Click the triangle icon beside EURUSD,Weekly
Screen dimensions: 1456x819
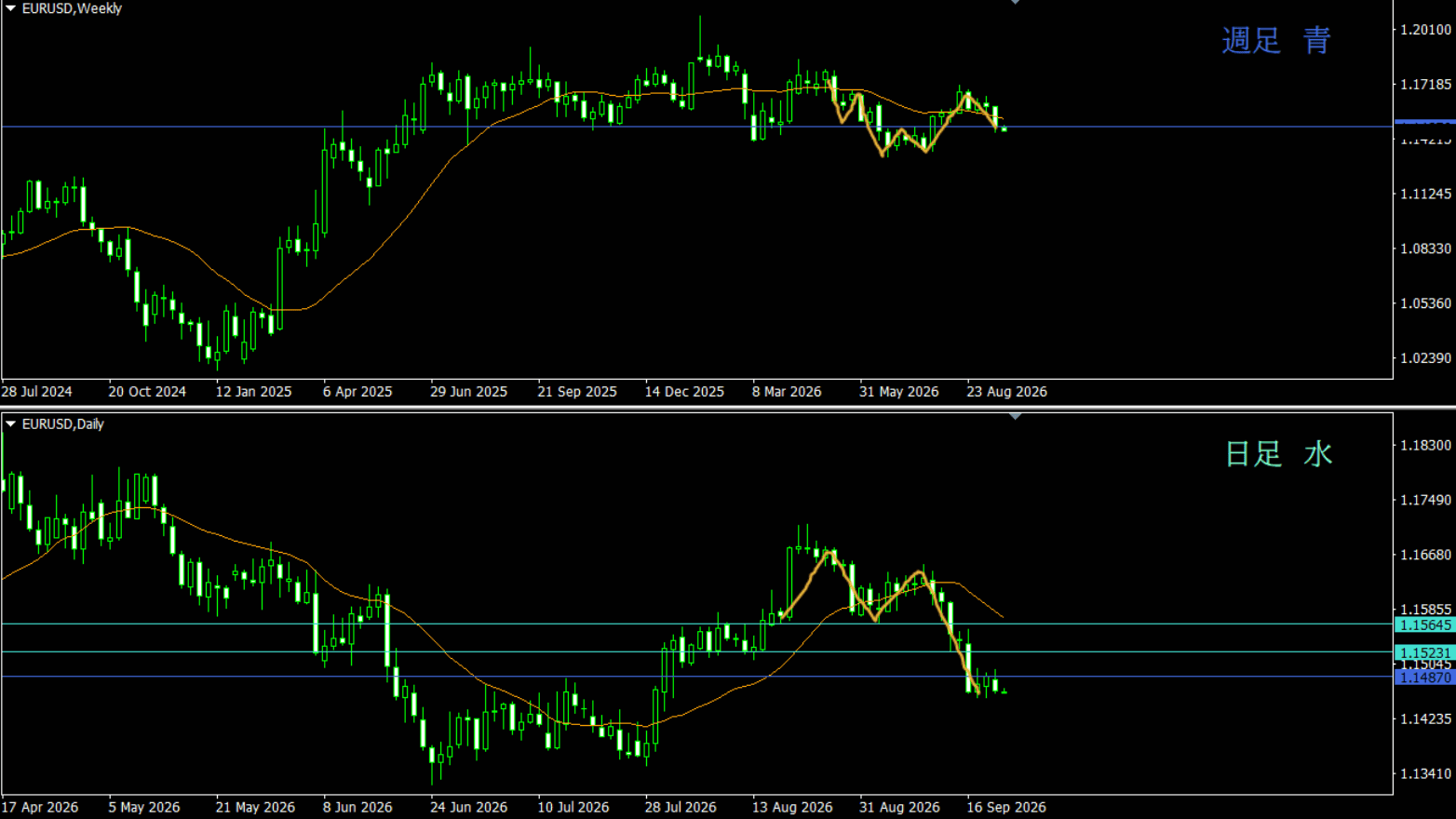pyautogui.click(x=11, y=8)
